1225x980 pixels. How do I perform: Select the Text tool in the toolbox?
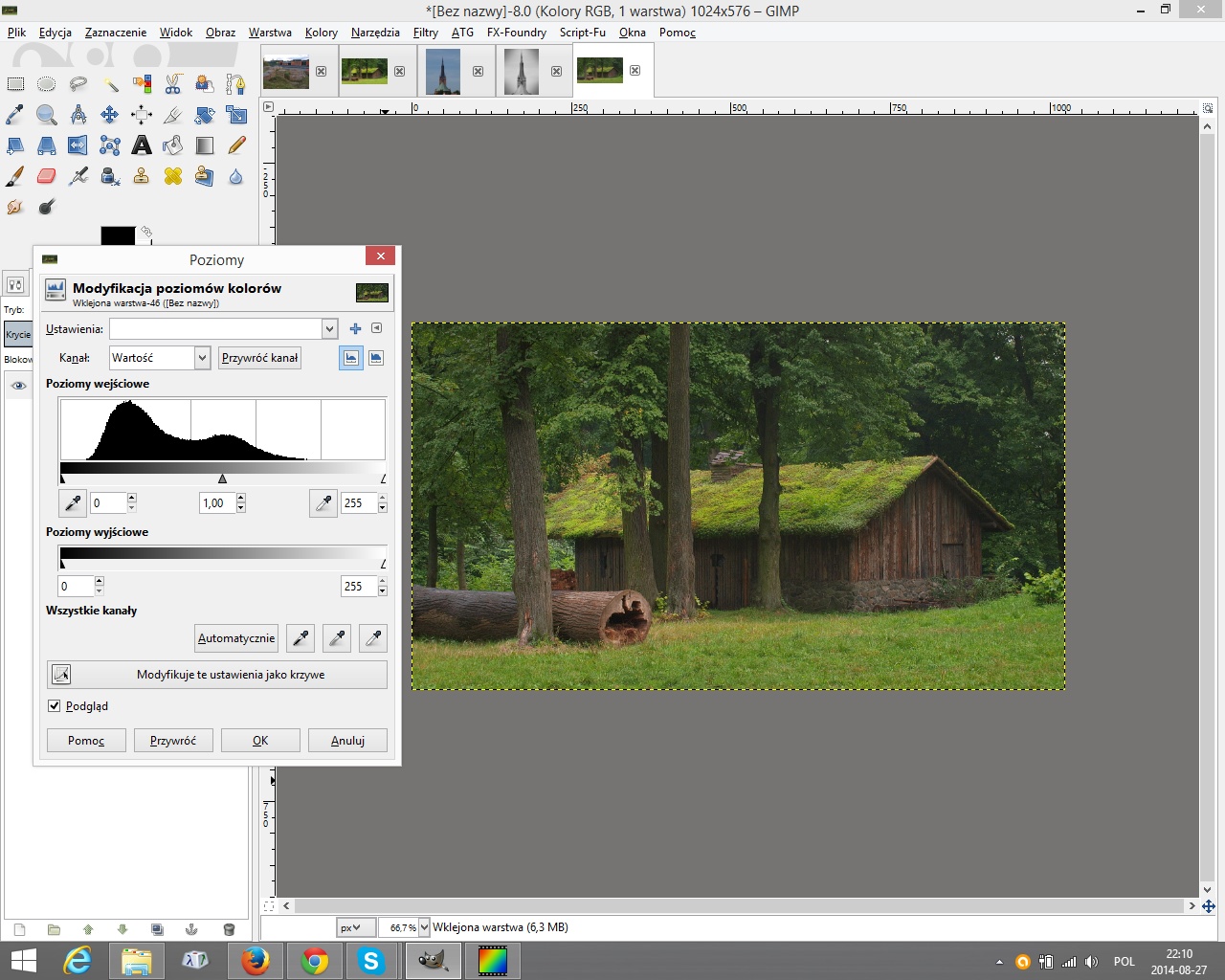pos(142,145)
